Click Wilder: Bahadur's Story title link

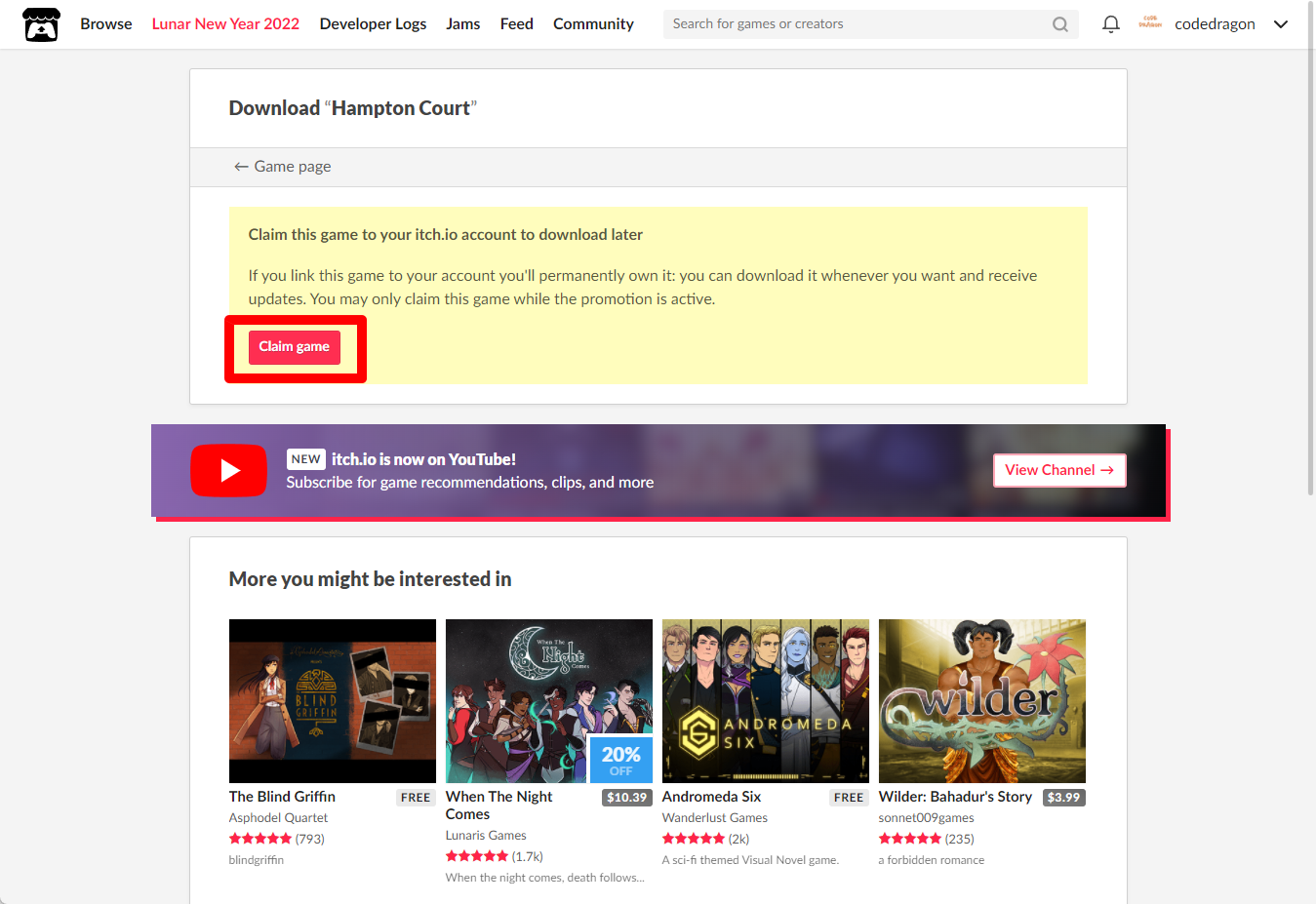tap(955, 797)
